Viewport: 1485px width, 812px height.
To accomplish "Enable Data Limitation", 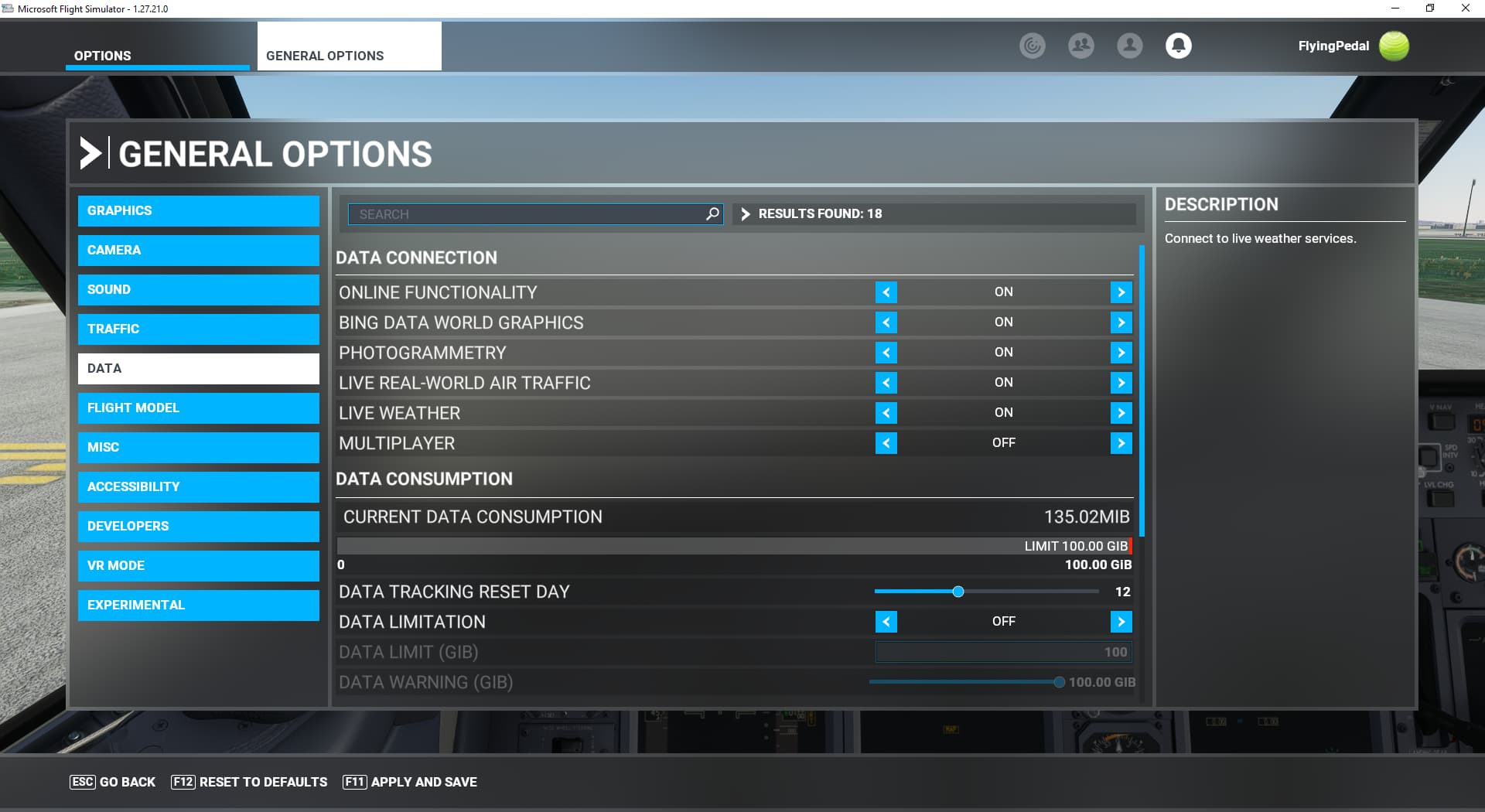I will pyautogui.click(x=1121, y=621).
